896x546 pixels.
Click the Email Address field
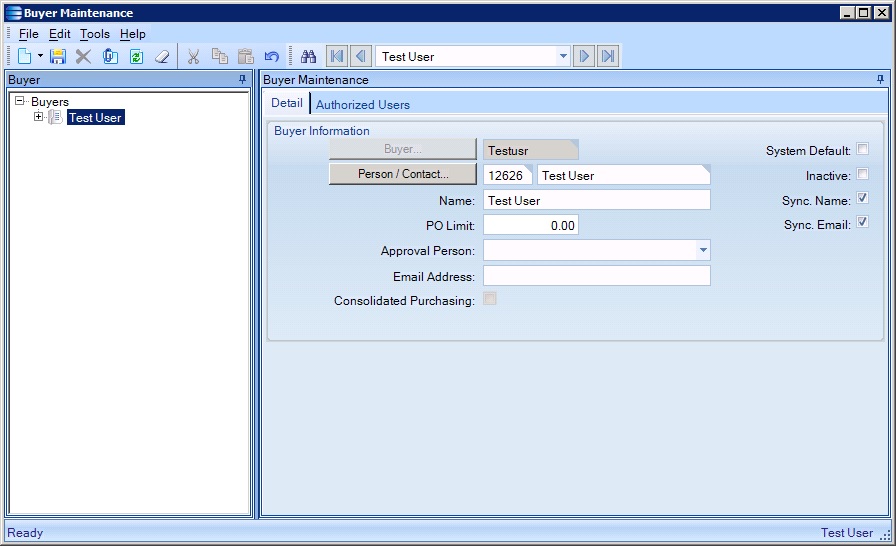coord(597,276)
